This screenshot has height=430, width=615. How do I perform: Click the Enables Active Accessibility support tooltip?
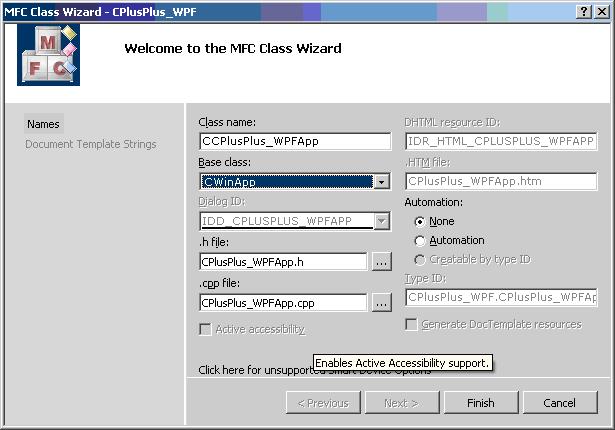coord(403,363)
